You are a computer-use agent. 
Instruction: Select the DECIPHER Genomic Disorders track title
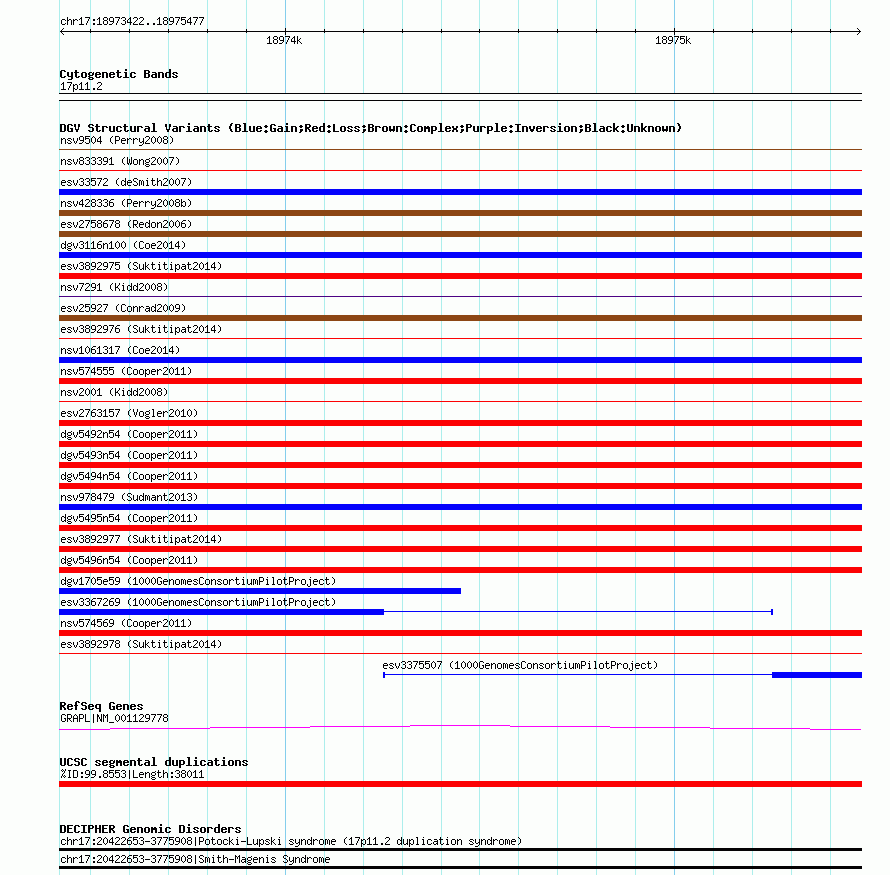(150, 829)
